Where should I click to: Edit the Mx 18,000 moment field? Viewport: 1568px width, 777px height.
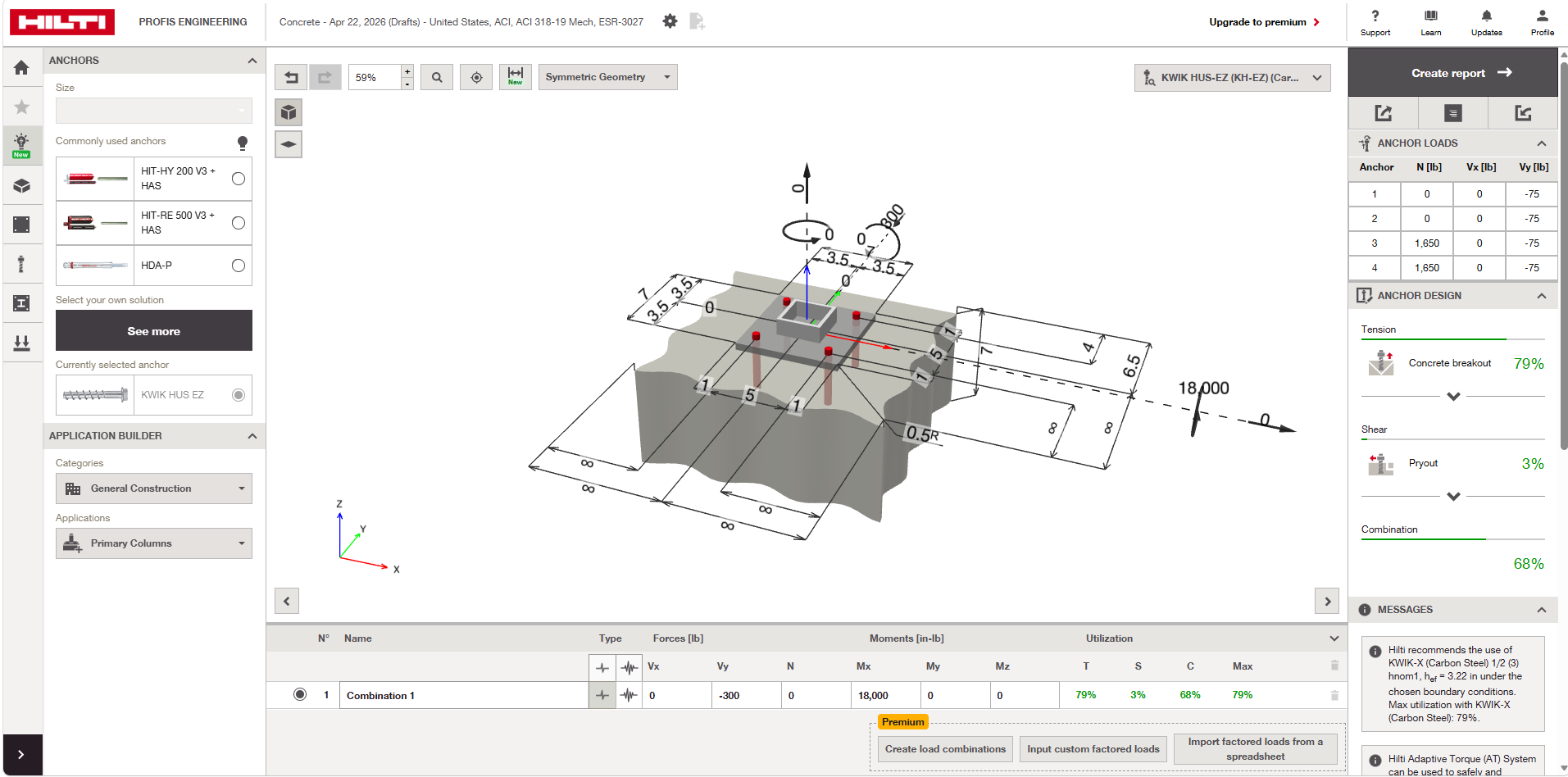point(886,696)
